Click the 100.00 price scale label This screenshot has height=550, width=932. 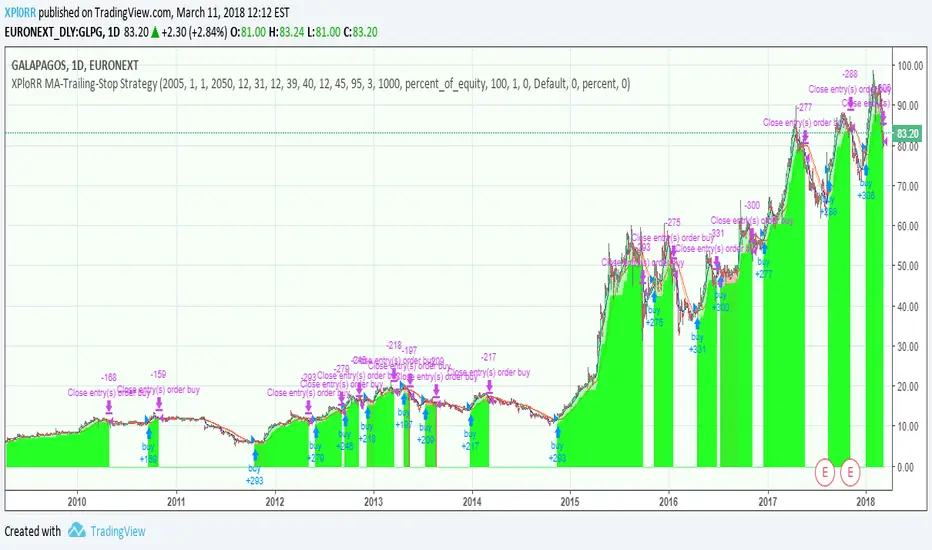910,66
